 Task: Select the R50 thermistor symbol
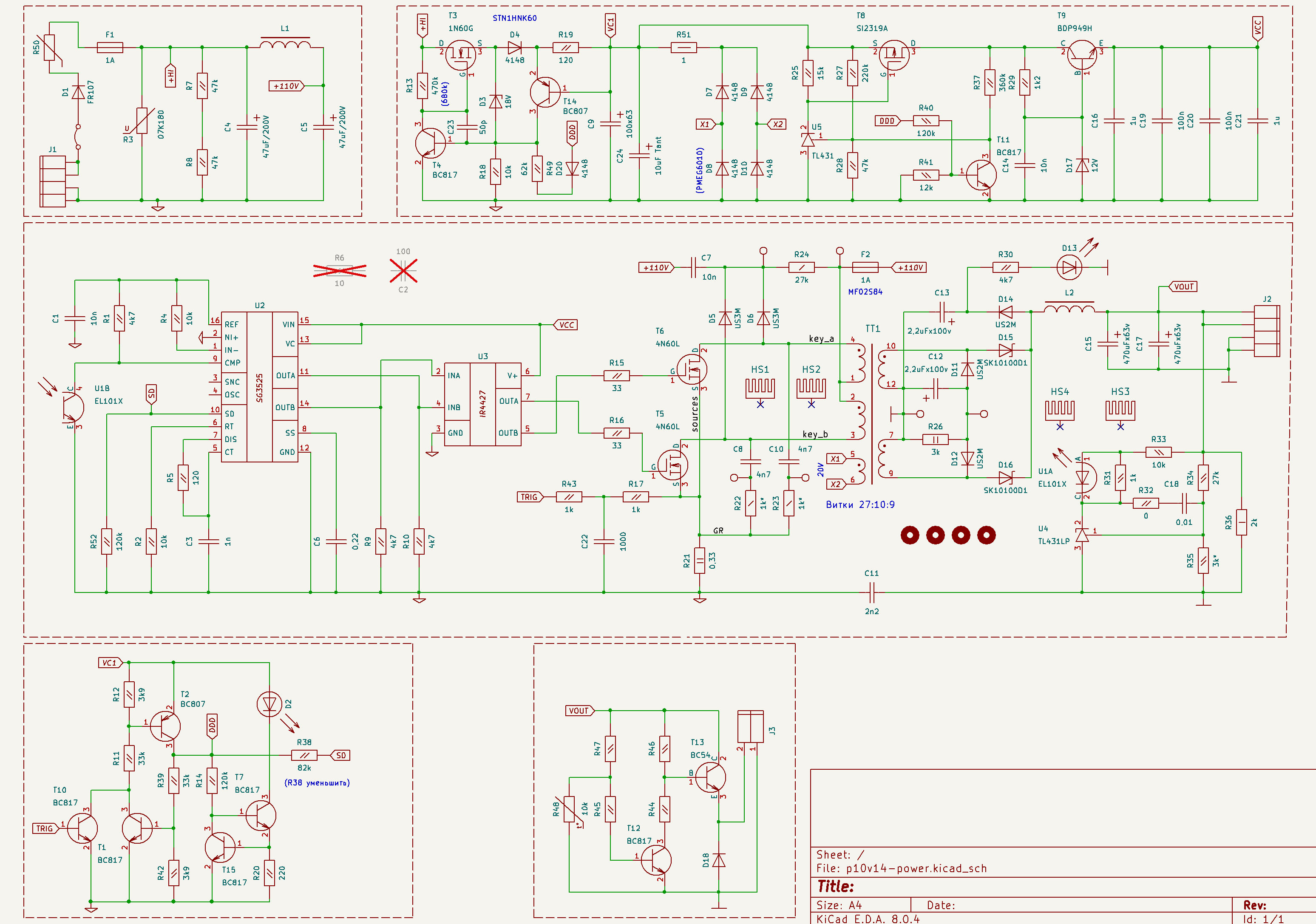click(x=50, y=48)
